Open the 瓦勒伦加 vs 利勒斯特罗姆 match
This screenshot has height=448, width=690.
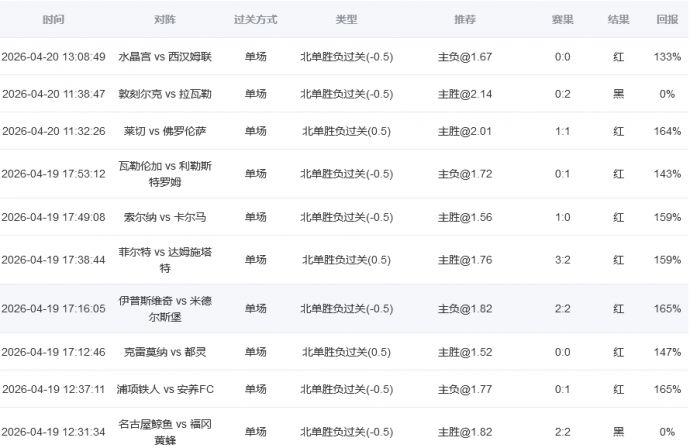pos(165,174)
